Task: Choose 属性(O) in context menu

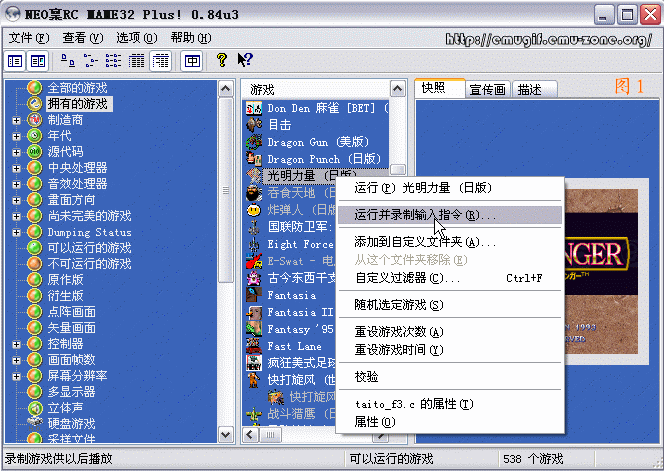Action: (x=450, y=422)
